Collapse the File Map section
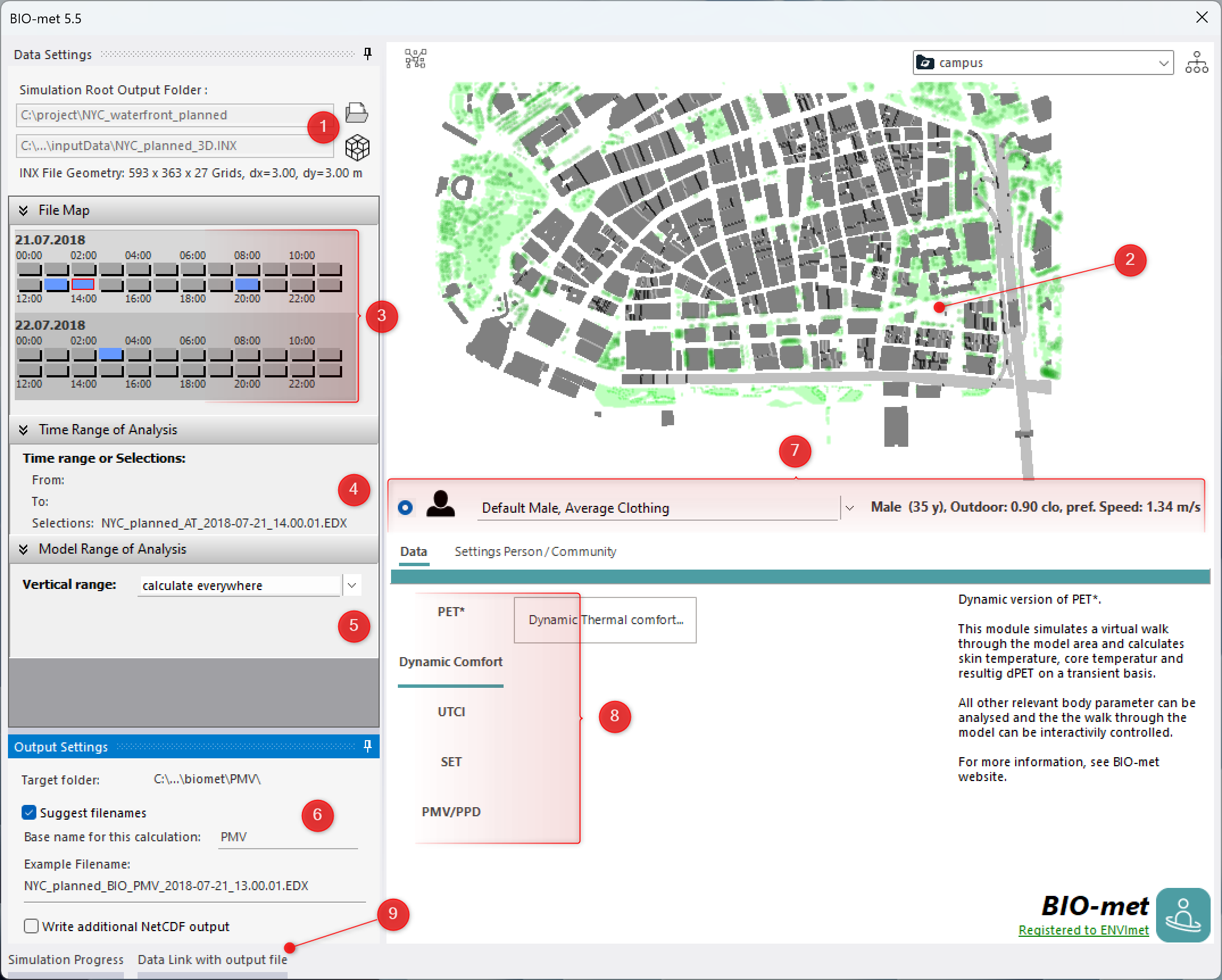 (23, 210)
